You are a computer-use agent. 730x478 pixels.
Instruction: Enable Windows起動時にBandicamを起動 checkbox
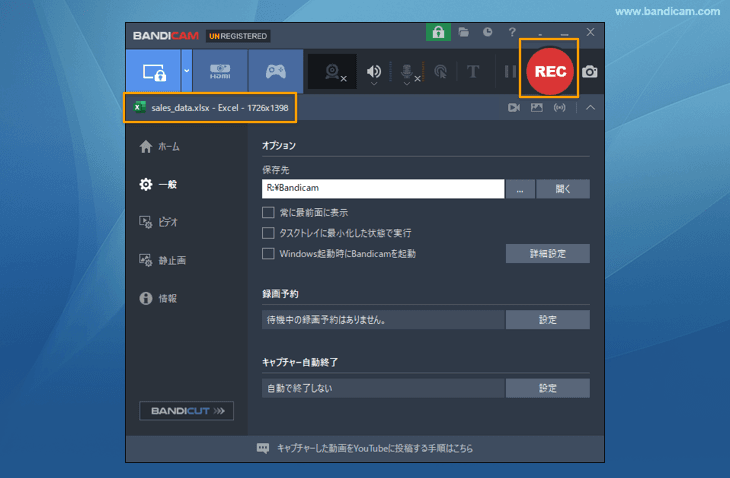click(268, 254)
